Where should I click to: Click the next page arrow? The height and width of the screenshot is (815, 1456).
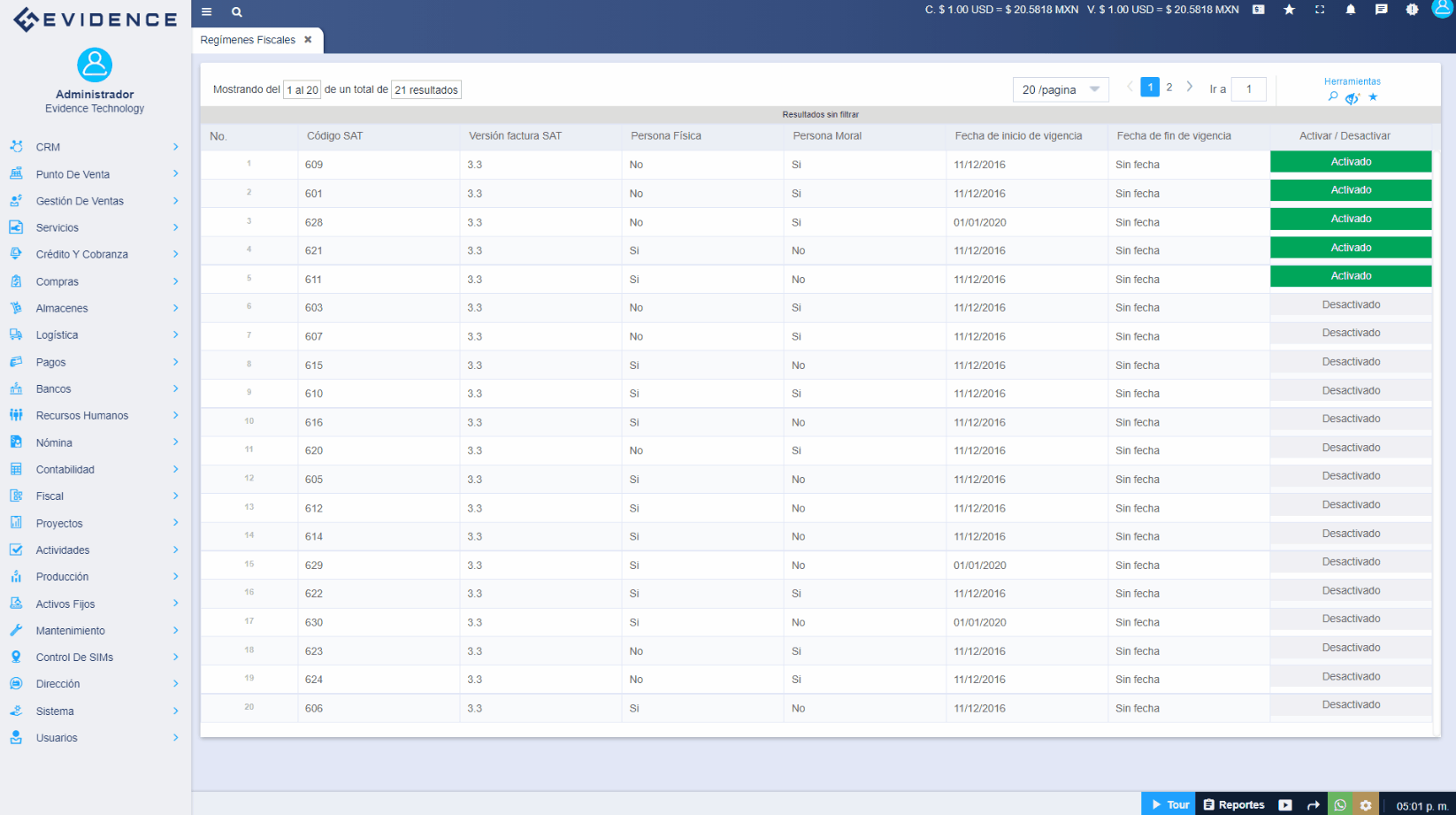point(1190,87)
